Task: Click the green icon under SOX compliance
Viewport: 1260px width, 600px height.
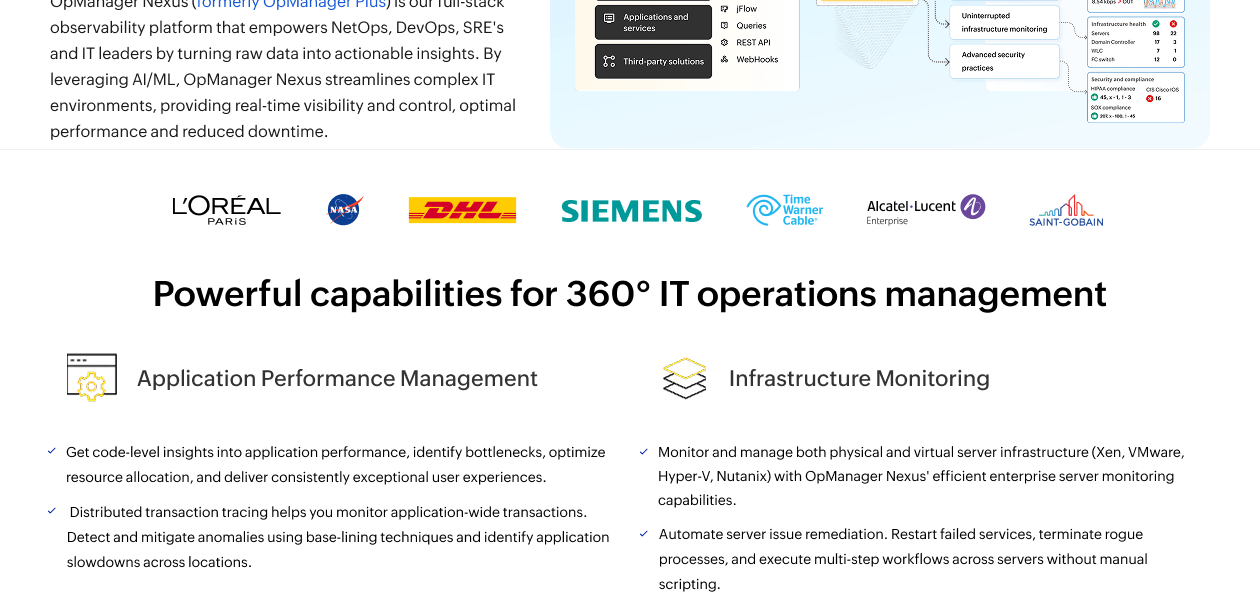Action: [x=1095, y=116]
